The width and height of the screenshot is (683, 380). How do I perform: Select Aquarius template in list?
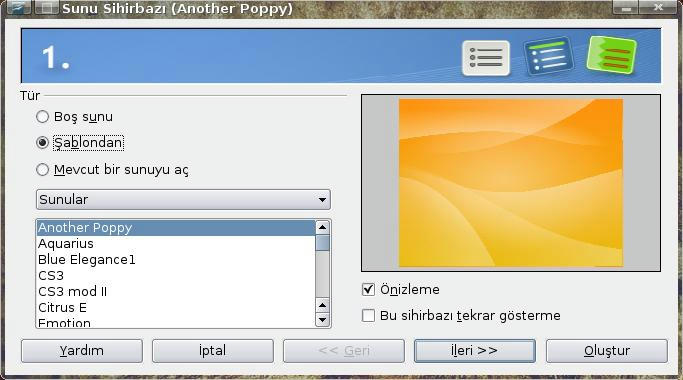tap(176, 244)
